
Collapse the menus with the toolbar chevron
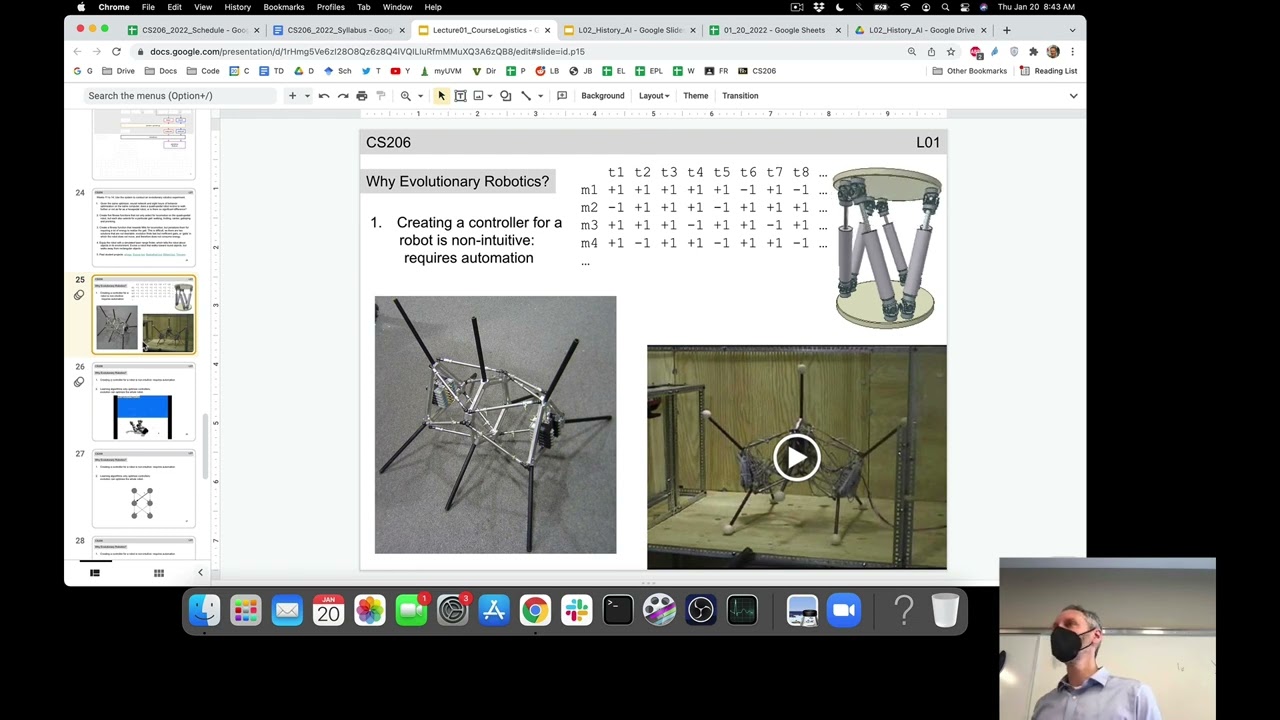click(x=1073, y=96)
